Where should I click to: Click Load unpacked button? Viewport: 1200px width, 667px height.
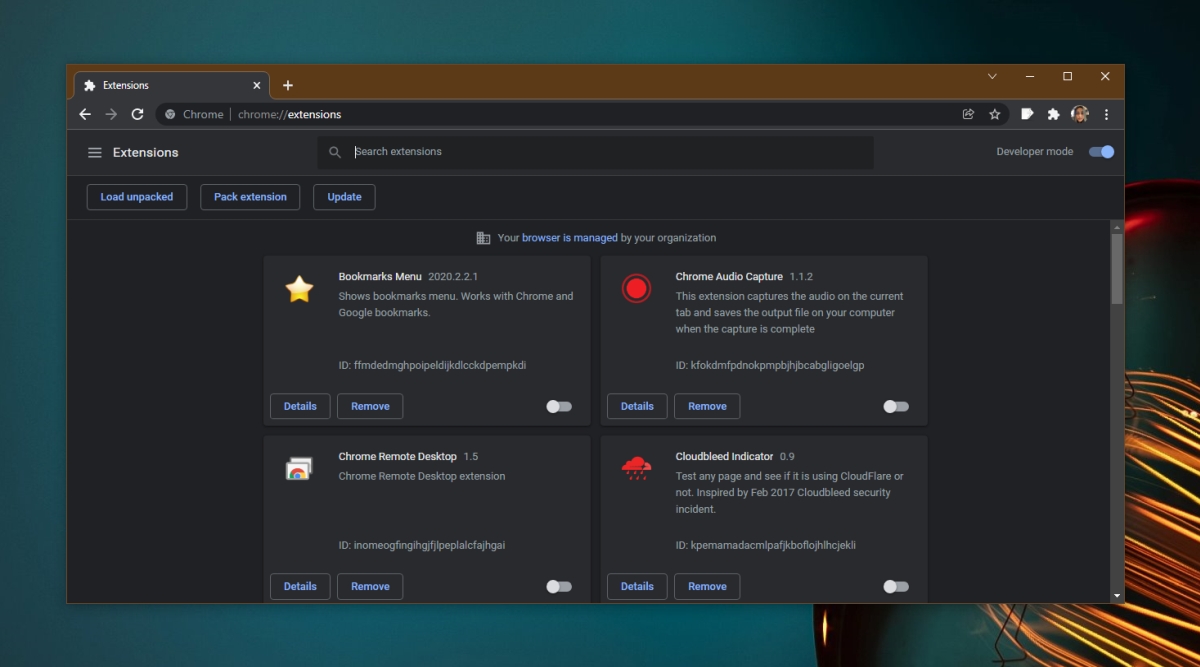coord(137,197)
